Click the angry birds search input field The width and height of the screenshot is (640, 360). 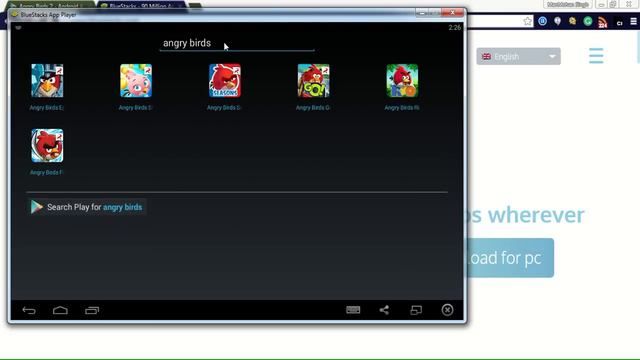point(237,43)
